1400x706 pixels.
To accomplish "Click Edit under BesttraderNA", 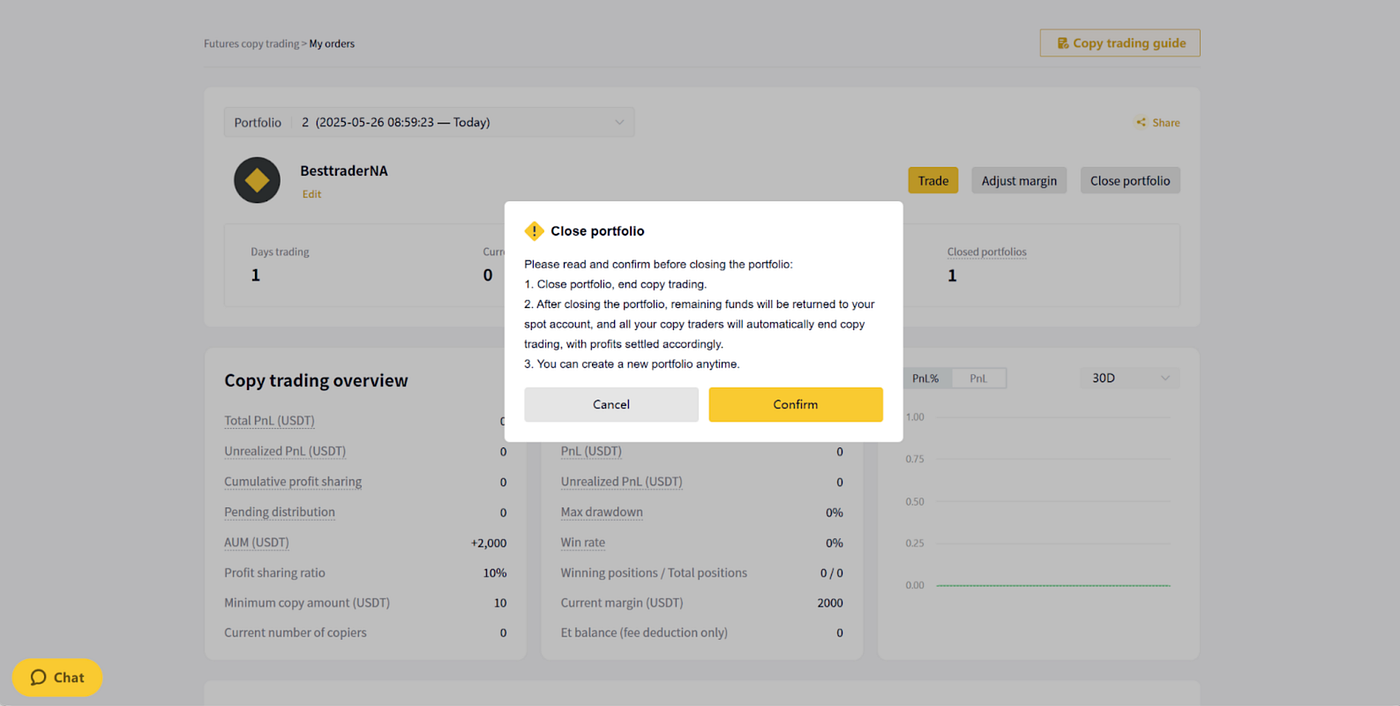I will (x=312, y=194).
